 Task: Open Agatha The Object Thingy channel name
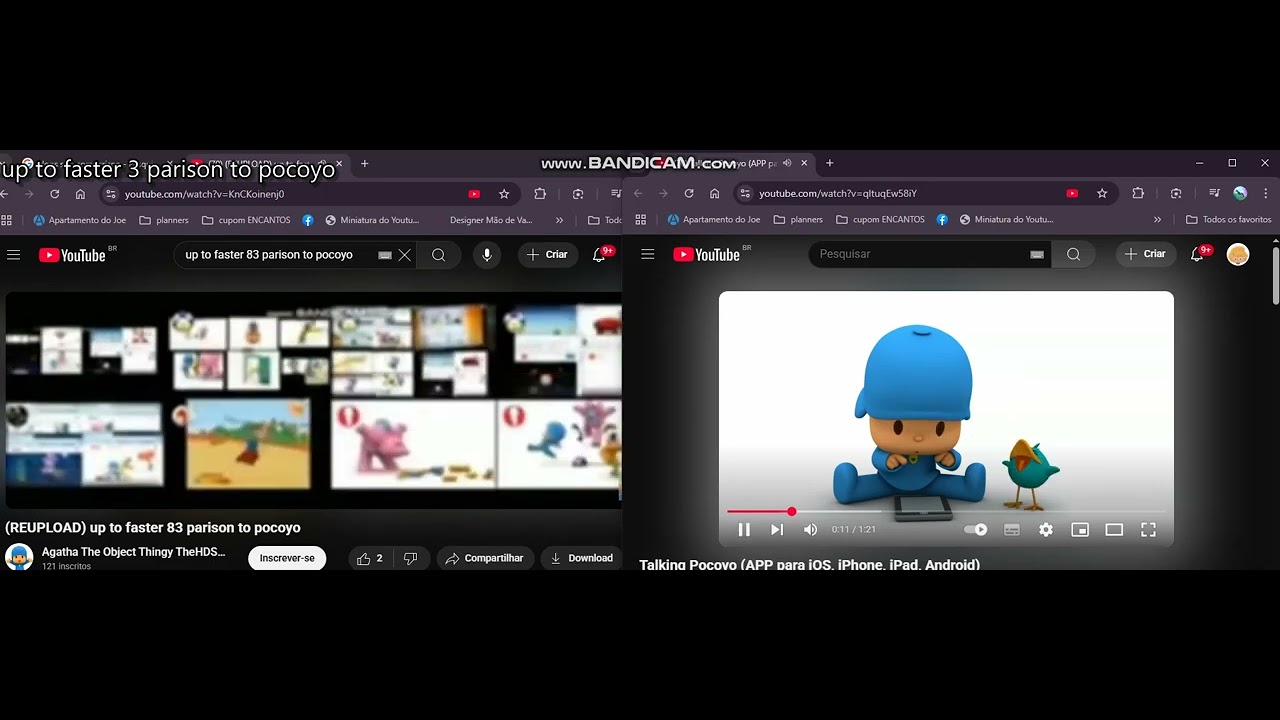tap(133, 552)
